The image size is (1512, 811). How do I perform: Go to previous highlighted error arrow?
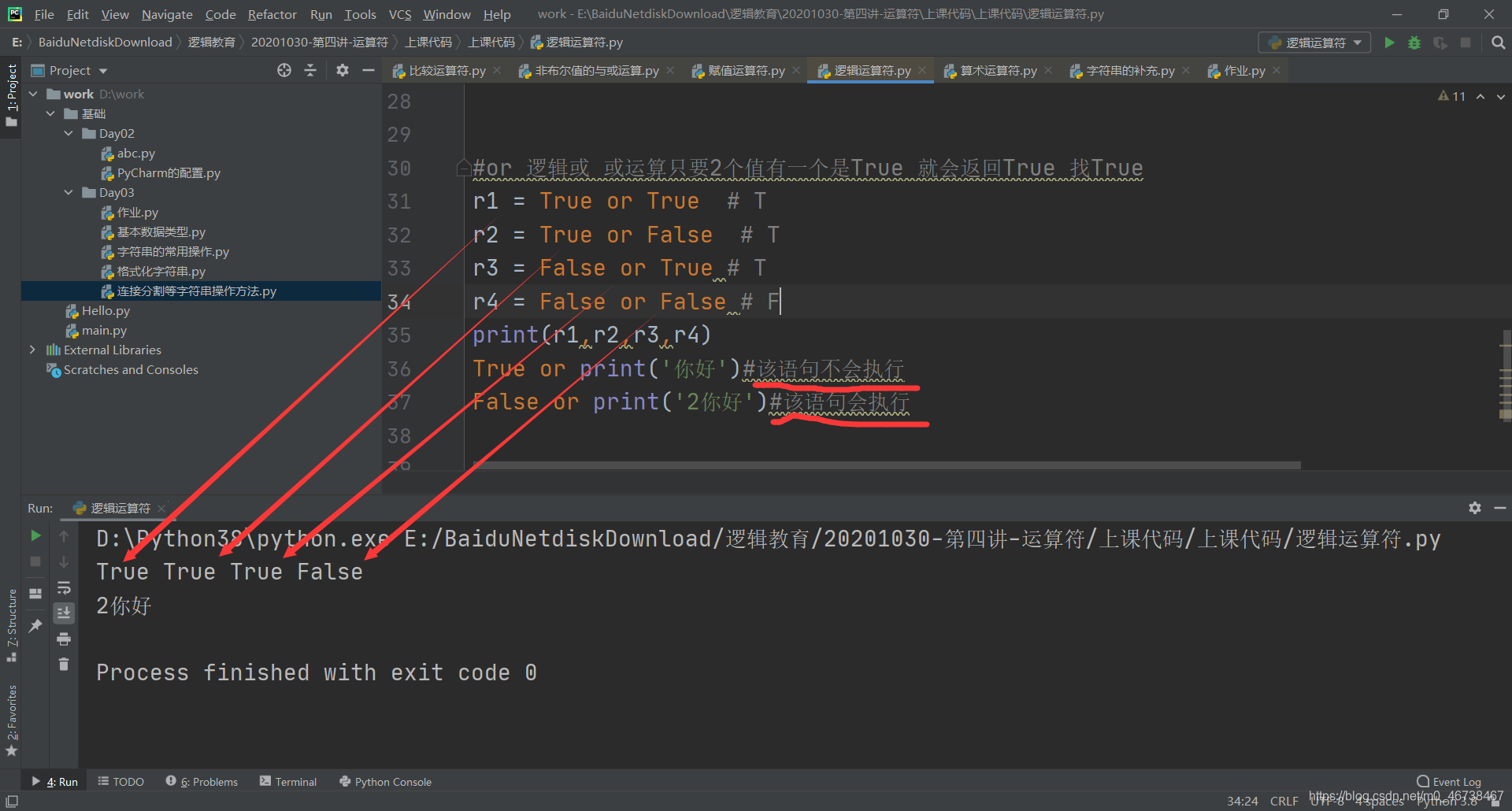click(x=1480, y=96)
